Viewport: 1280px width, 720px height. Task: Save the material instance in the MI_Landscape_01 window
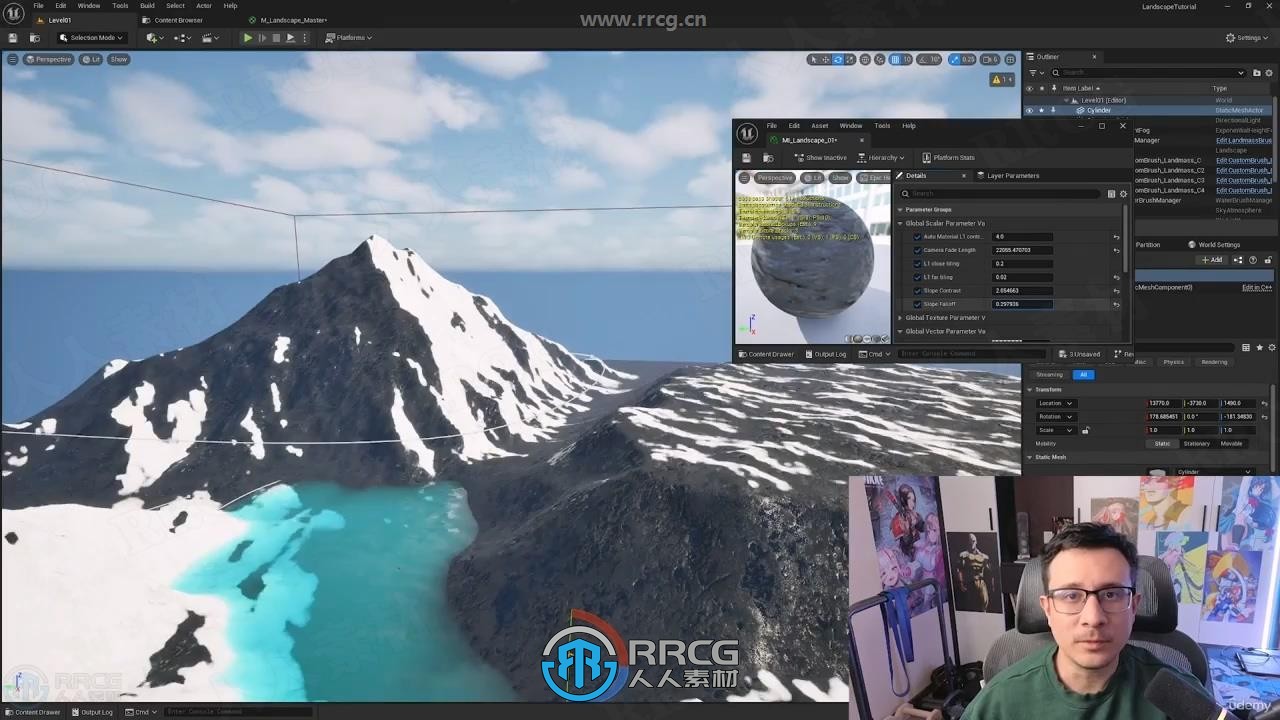tap(746, 158)
